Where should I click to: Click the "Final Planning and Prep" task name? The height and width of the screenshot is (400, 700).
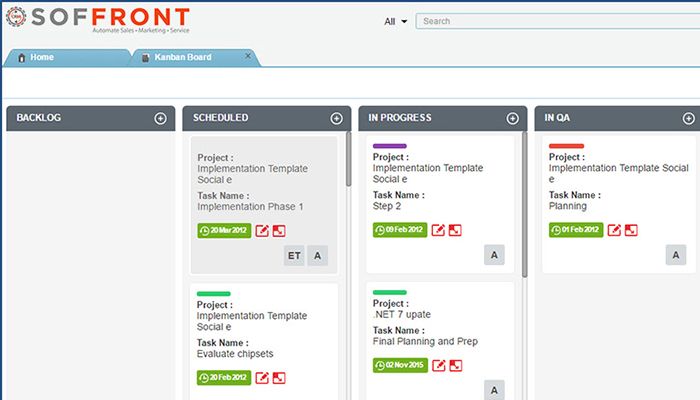(425, 342)
